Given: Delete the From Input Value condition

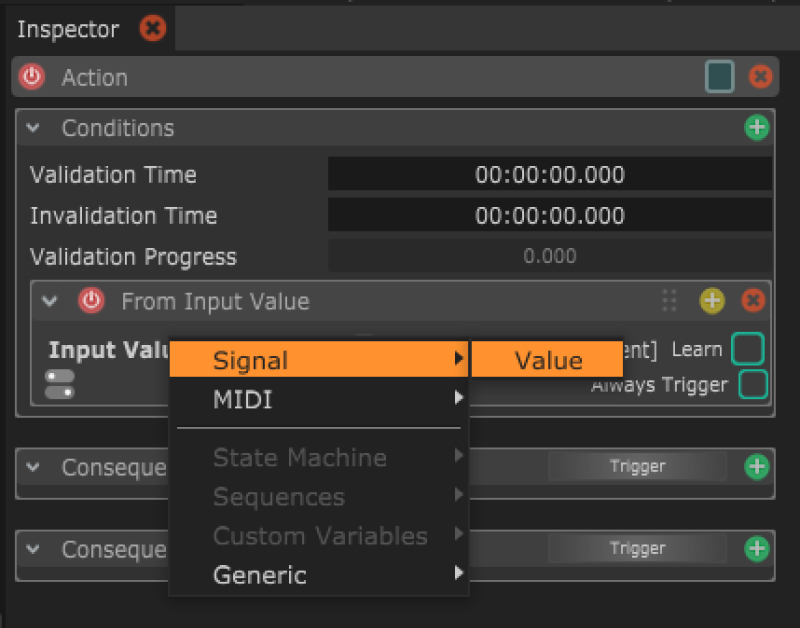Looking at the screenshot, I should pyautogui.click(x=754, y=300).
